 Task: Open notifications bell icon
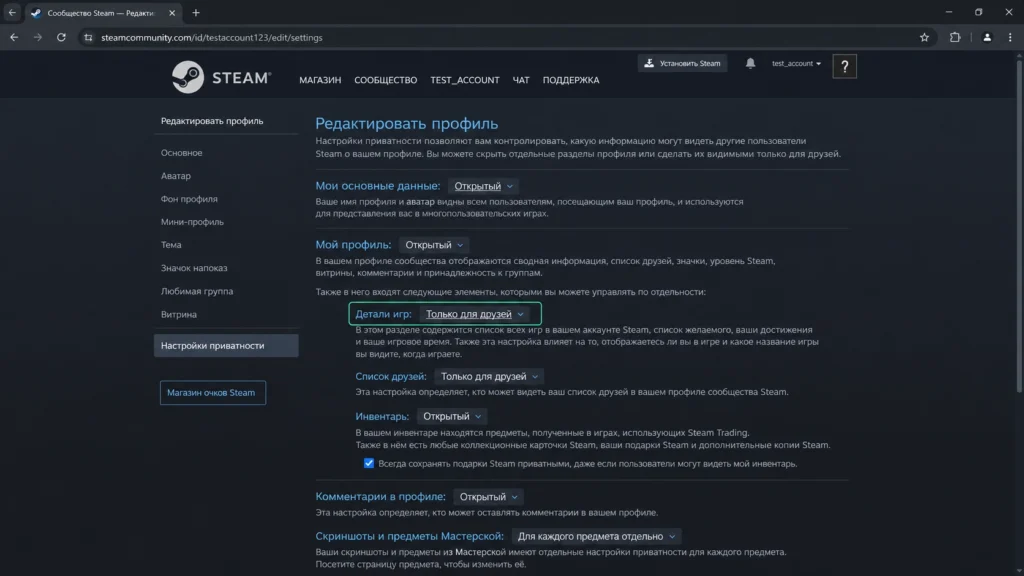pos(750,63)
